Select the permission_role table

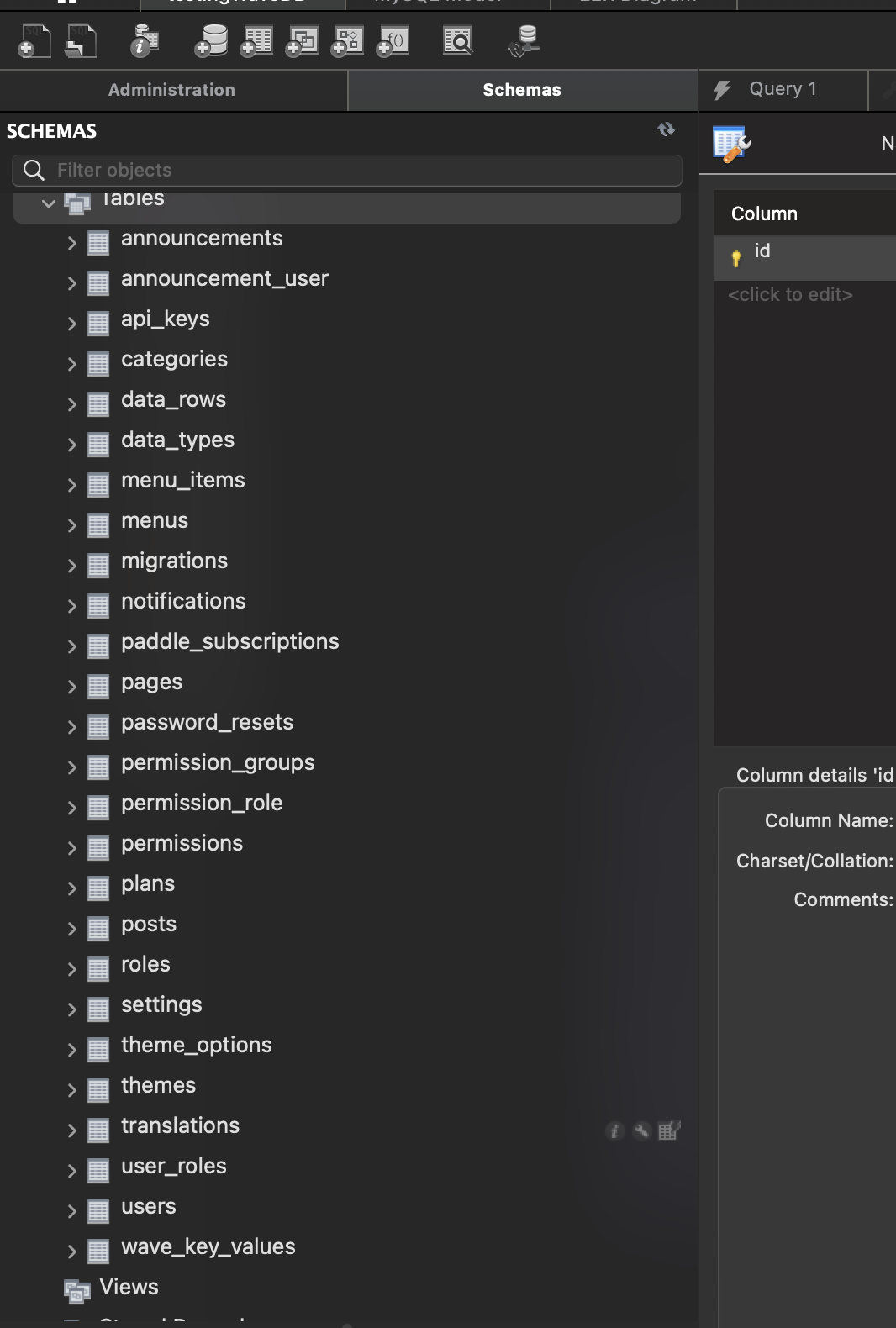(x=202, y=804)
